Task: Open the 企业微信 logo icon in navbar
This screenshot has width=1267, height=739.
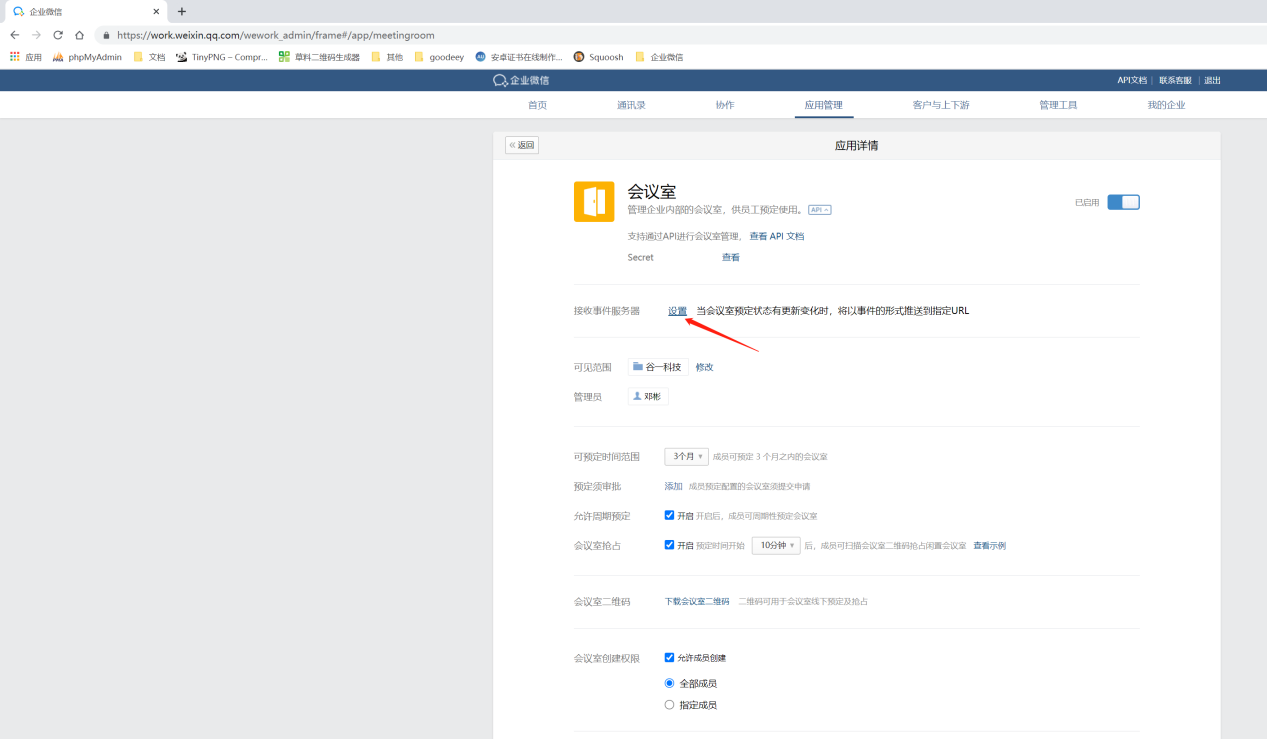Action: (x=500, y=80)
